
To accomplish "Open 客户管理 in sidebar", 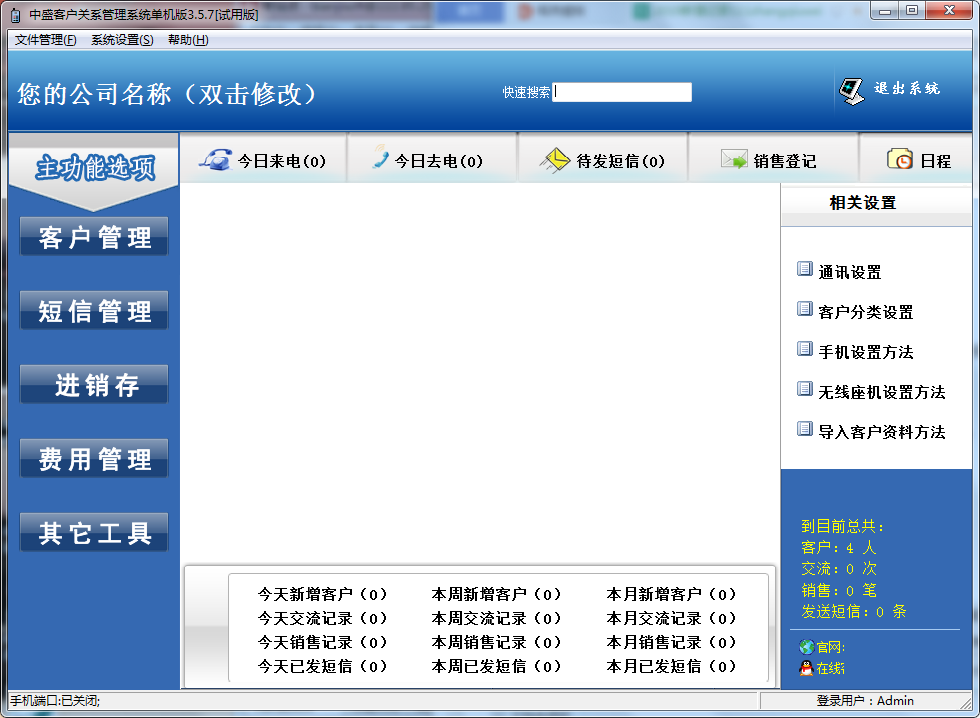I will [94, 237].
